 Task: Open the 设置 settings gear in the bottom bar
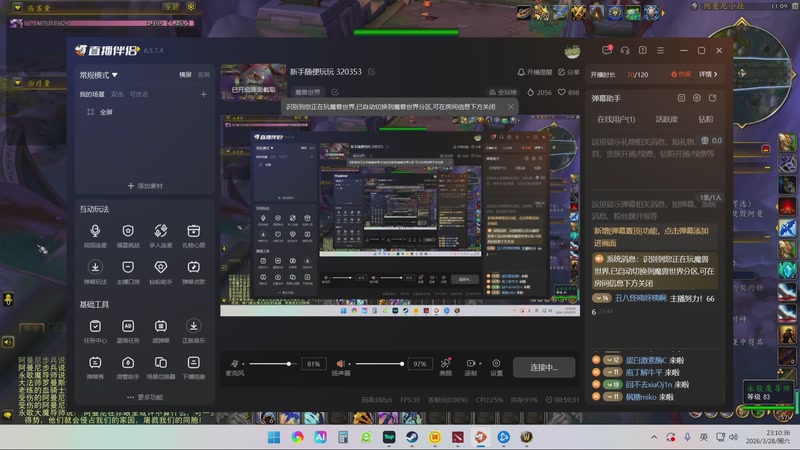(496, 367)
